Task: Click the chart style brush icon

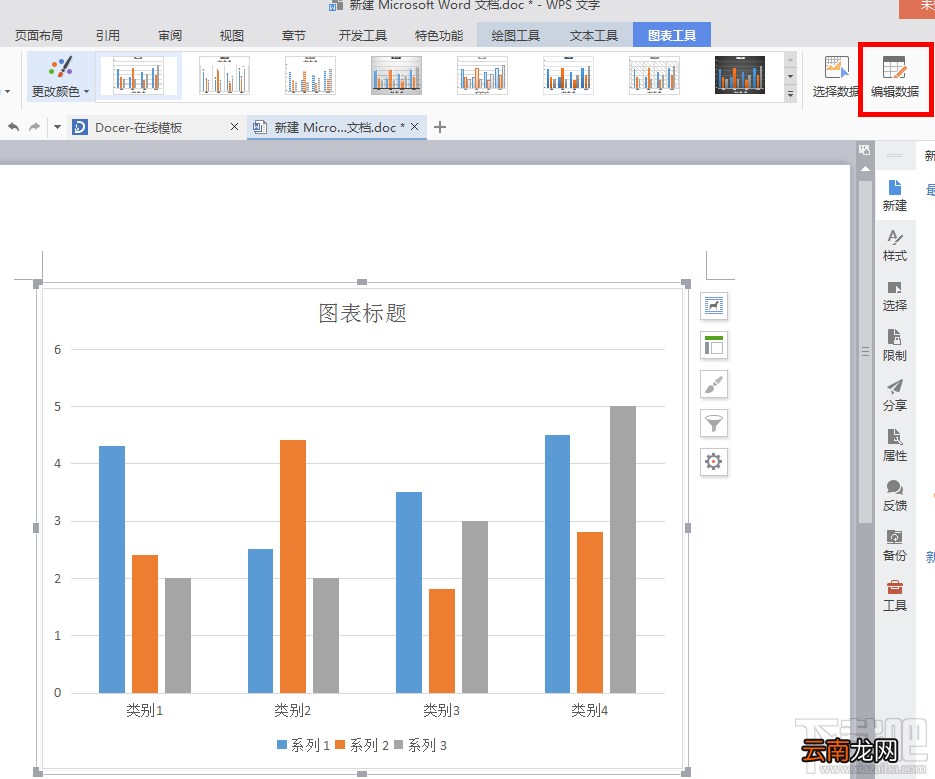Action: click(x=714, y=385)
